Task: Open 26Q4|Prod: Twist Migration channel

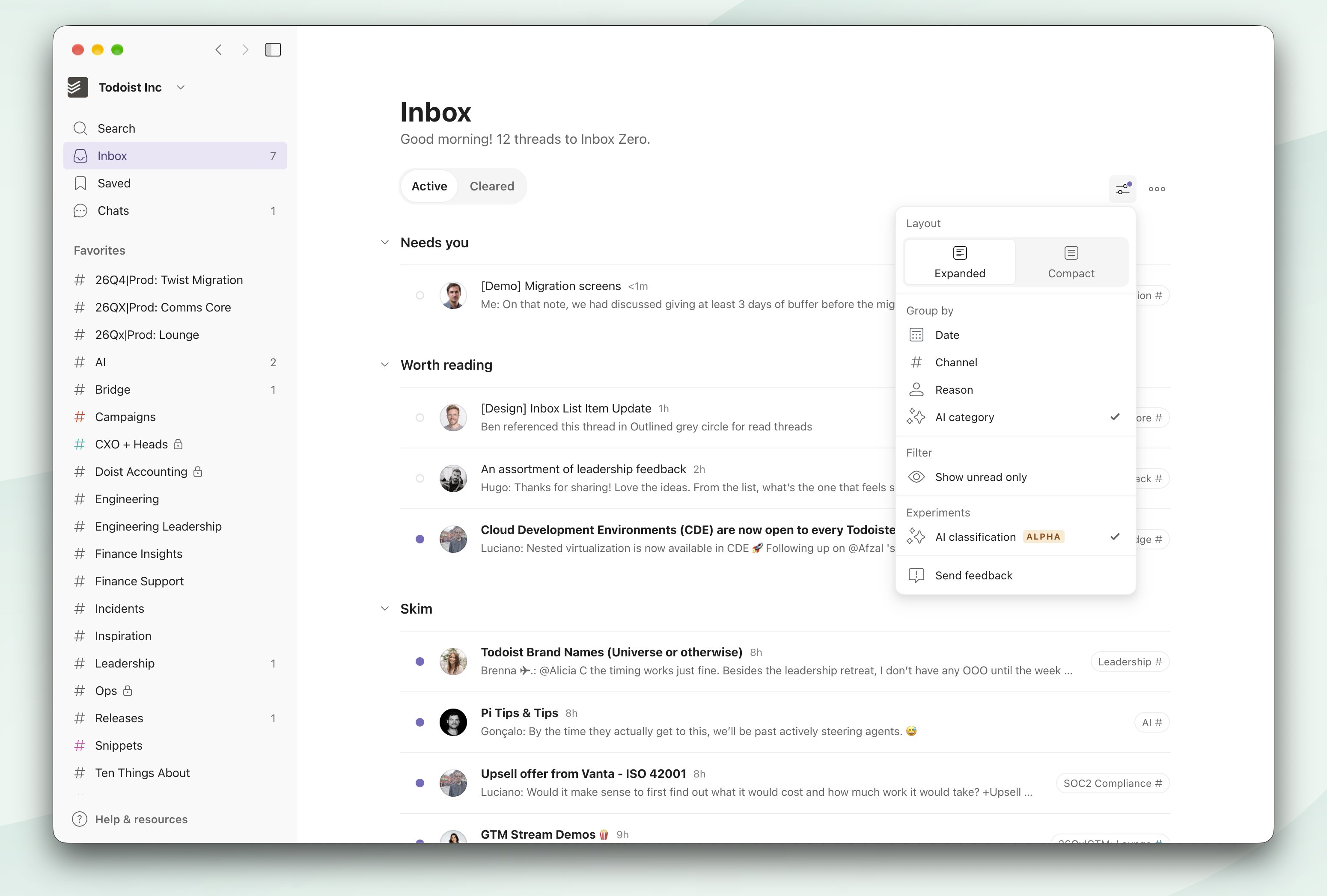Action: click(x=175, y=280)
